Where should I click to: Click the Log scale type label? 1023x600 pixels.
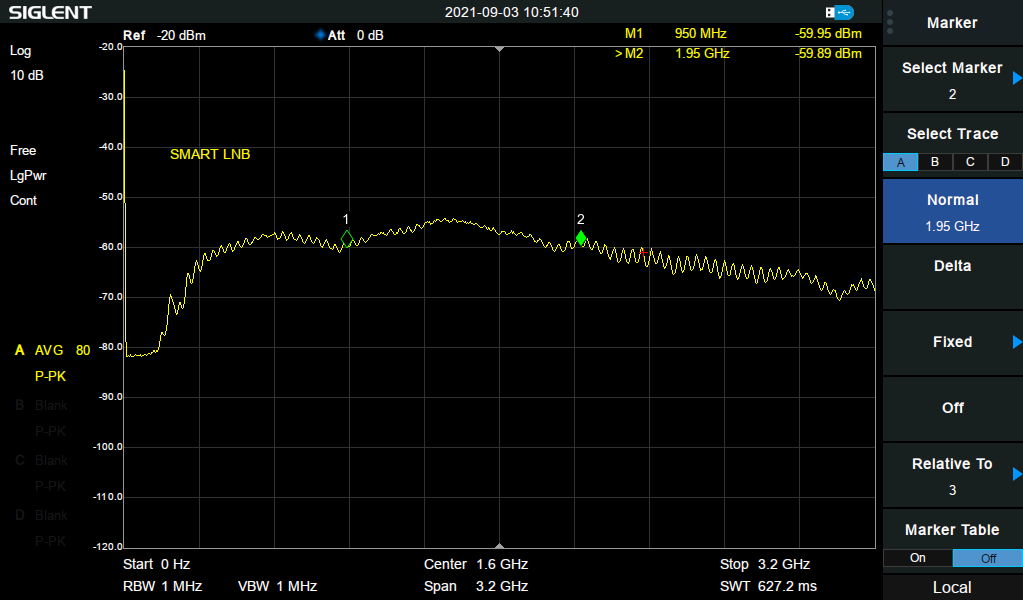[20, 51]
